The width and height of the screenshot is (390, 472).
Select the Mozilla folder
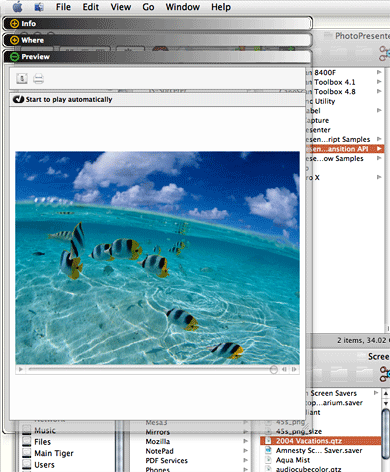(x=158, y=442)
